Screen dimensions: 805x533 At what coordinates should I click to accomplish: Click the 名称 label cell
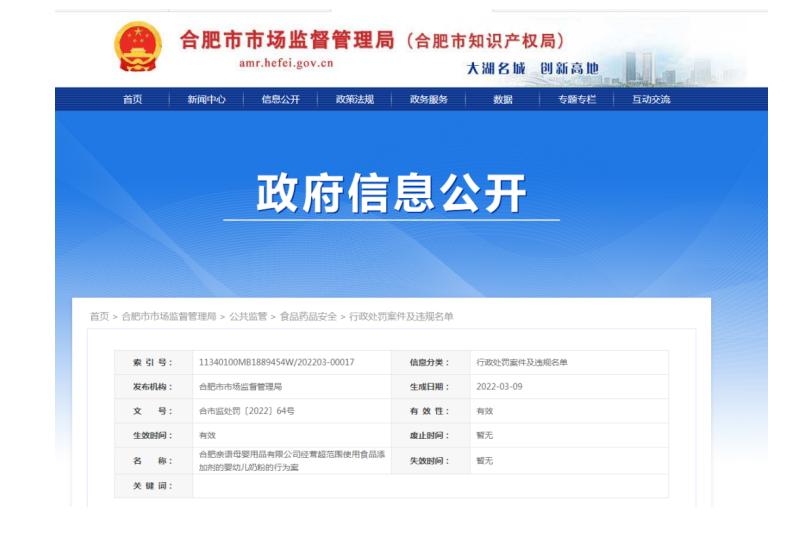tap(154, 461)
